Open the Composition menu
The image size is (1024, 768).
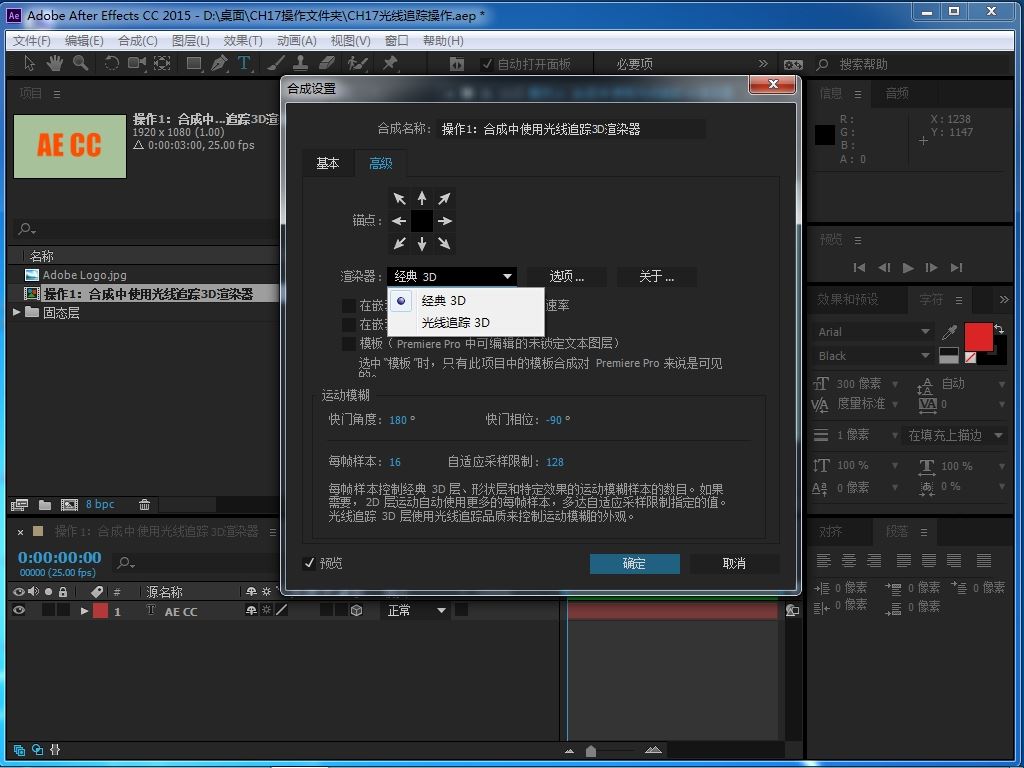coord(137,40)
